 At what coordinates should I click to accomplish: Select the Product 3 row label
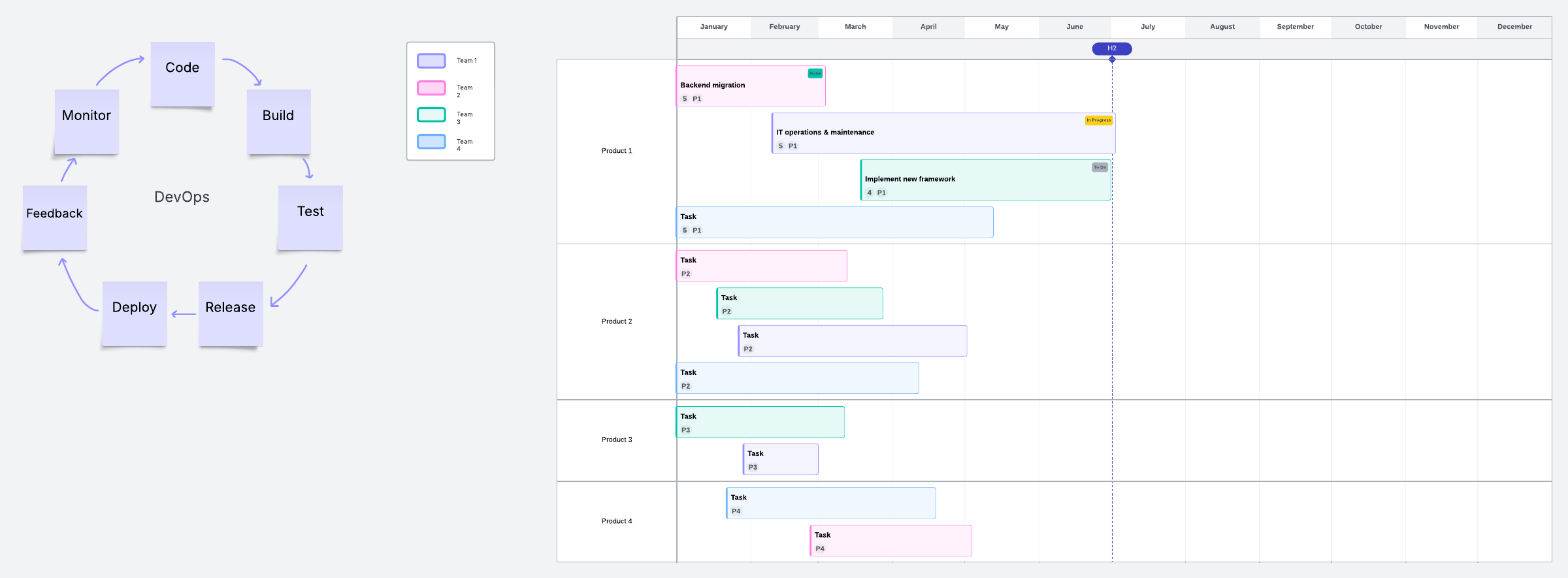click(617, 440)
